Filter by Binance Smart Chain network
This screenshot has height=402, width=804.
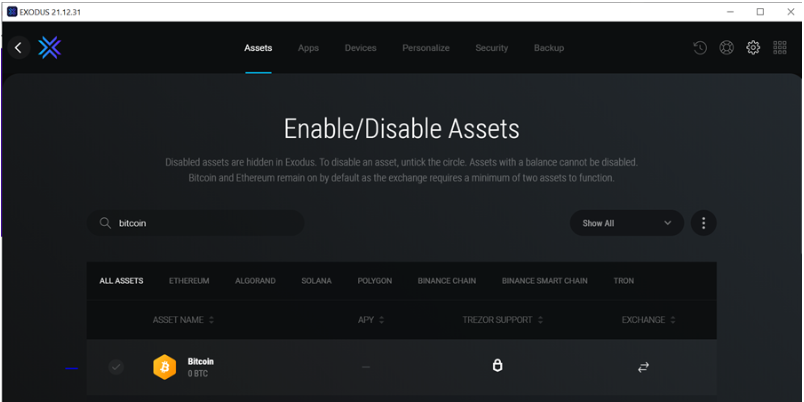[545, 280]
